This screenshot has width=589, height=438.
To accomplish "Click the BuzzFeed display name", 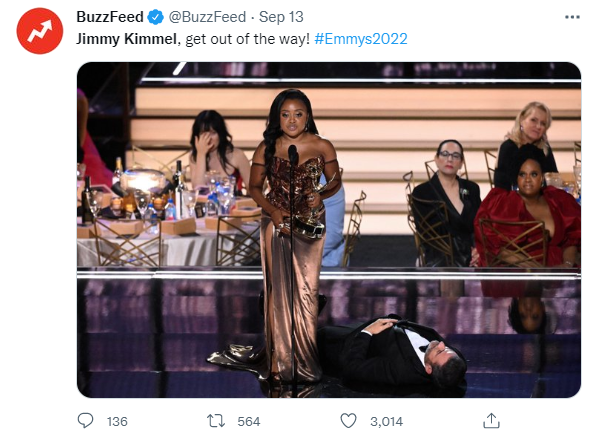I will coord(110,17).
